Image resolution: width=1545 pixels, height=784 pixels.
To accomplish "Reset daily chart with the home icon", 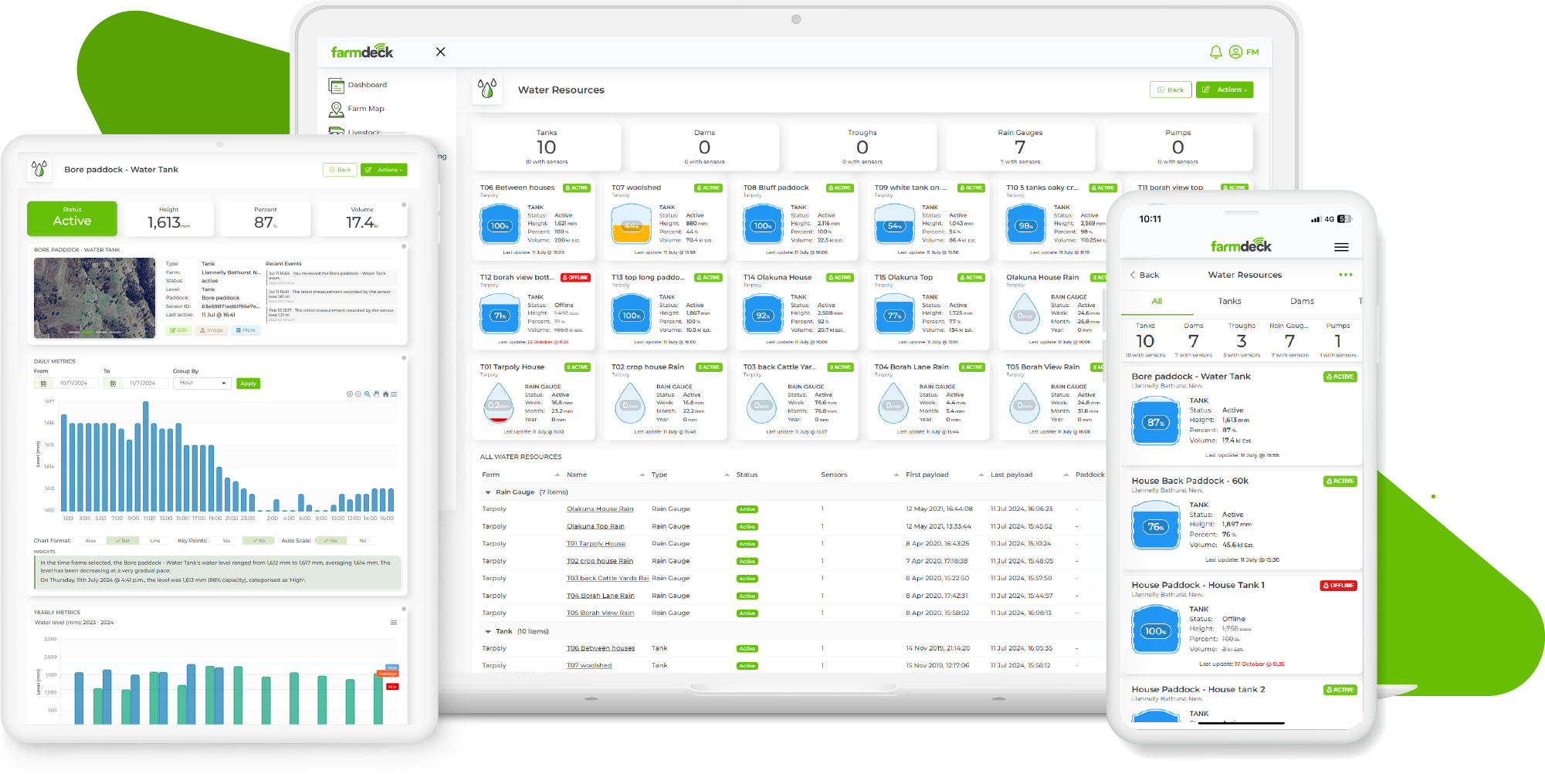I will pyautogui.click(x=385, y=394).
